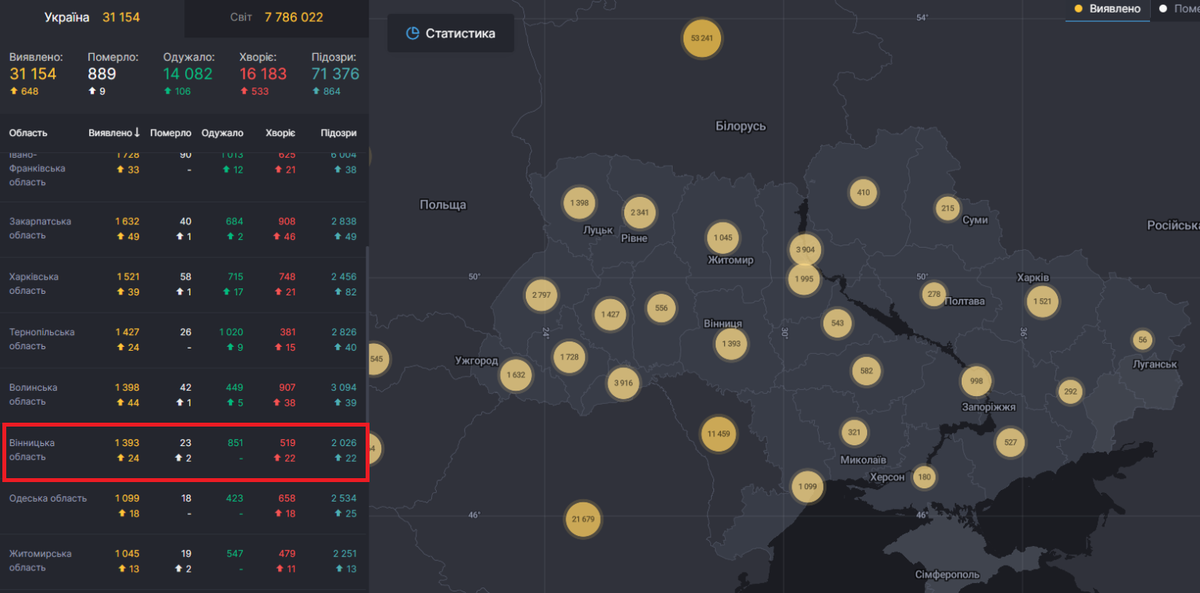1200x593 pixels.
Task: Click the Підозри total 71 376
Action: pos(335,74)
